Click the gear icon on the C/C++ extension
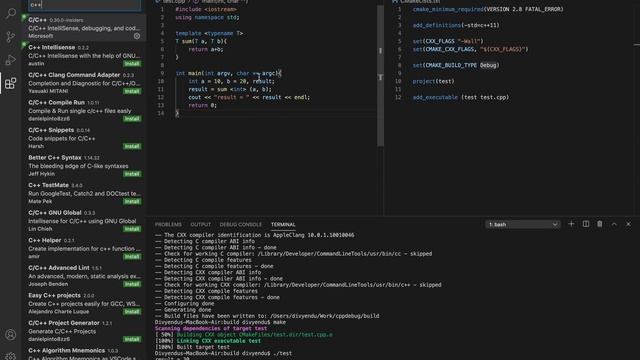Screen dimensions: 640x360 (137, 36)
